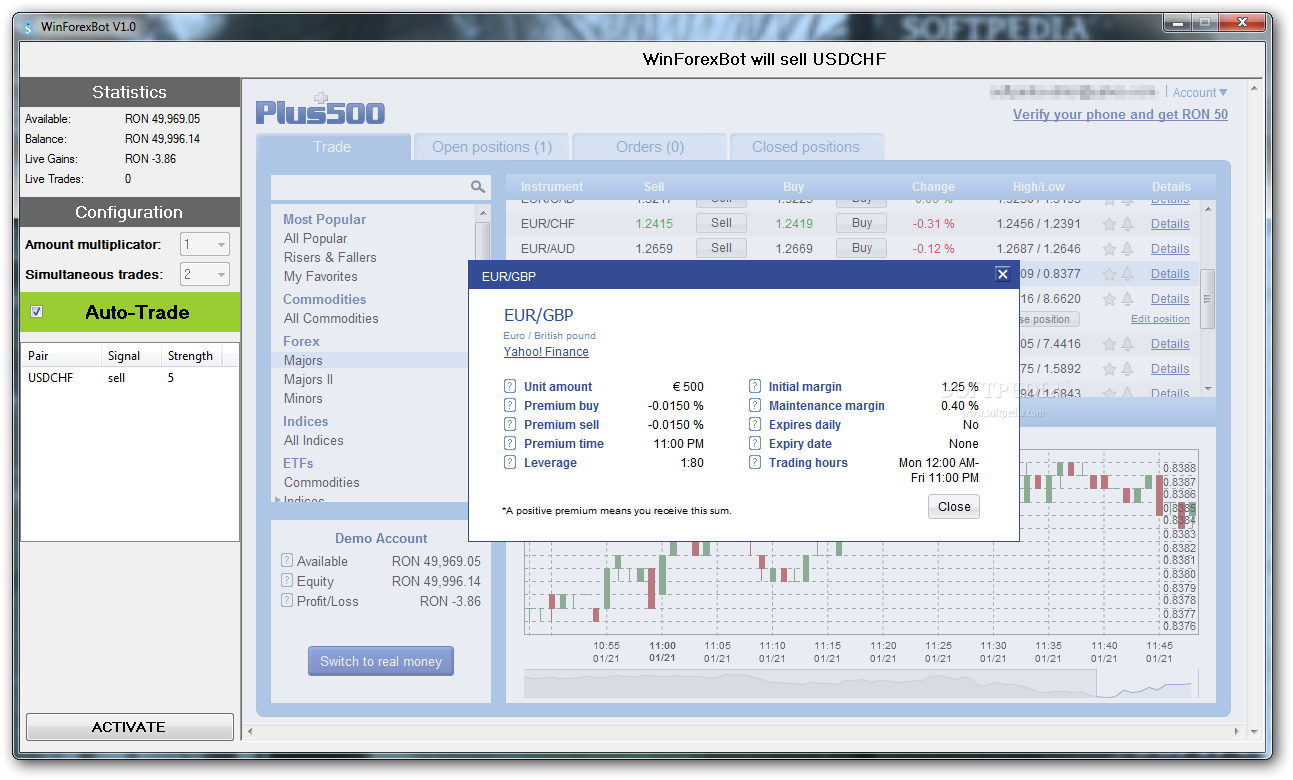Open the Amount multiplicator dropdown
The width and height of the screenshot is (1293, 780).
pyautogui.click(x=205, y=244)
